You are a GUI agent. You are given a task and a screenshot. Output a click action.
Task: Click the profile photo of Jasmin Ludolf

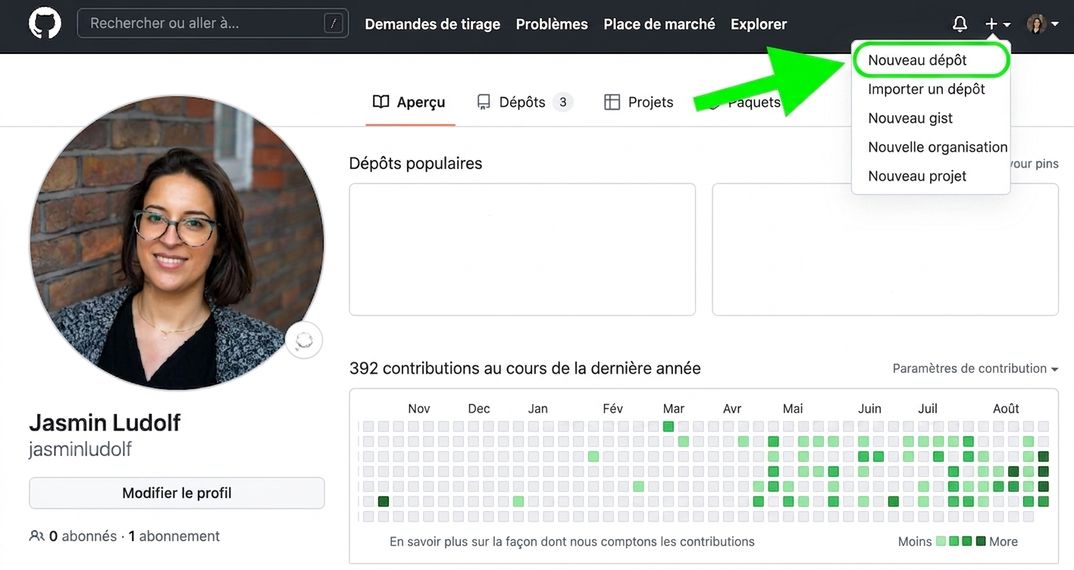pos(176,243)
